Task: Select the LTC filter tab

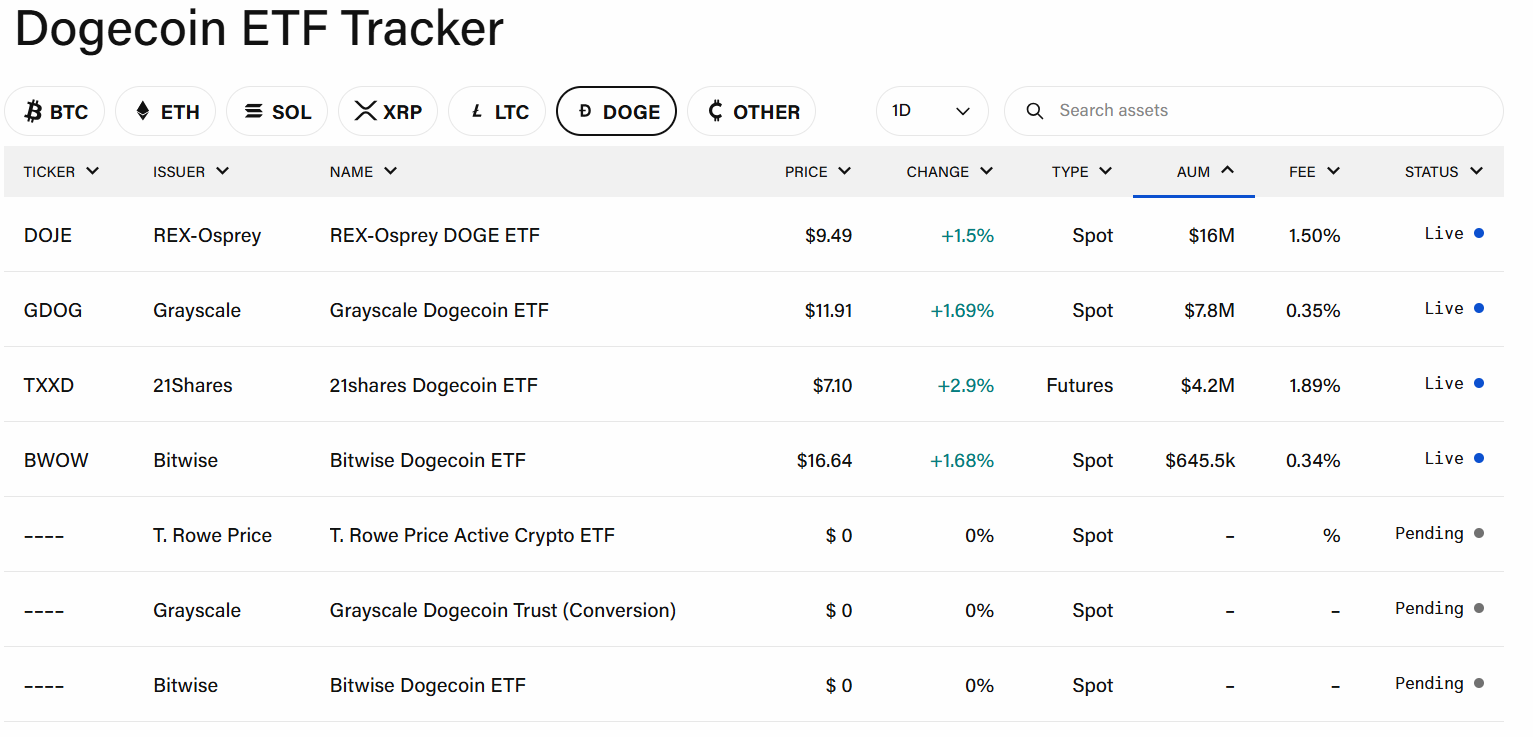Action: 497,111
